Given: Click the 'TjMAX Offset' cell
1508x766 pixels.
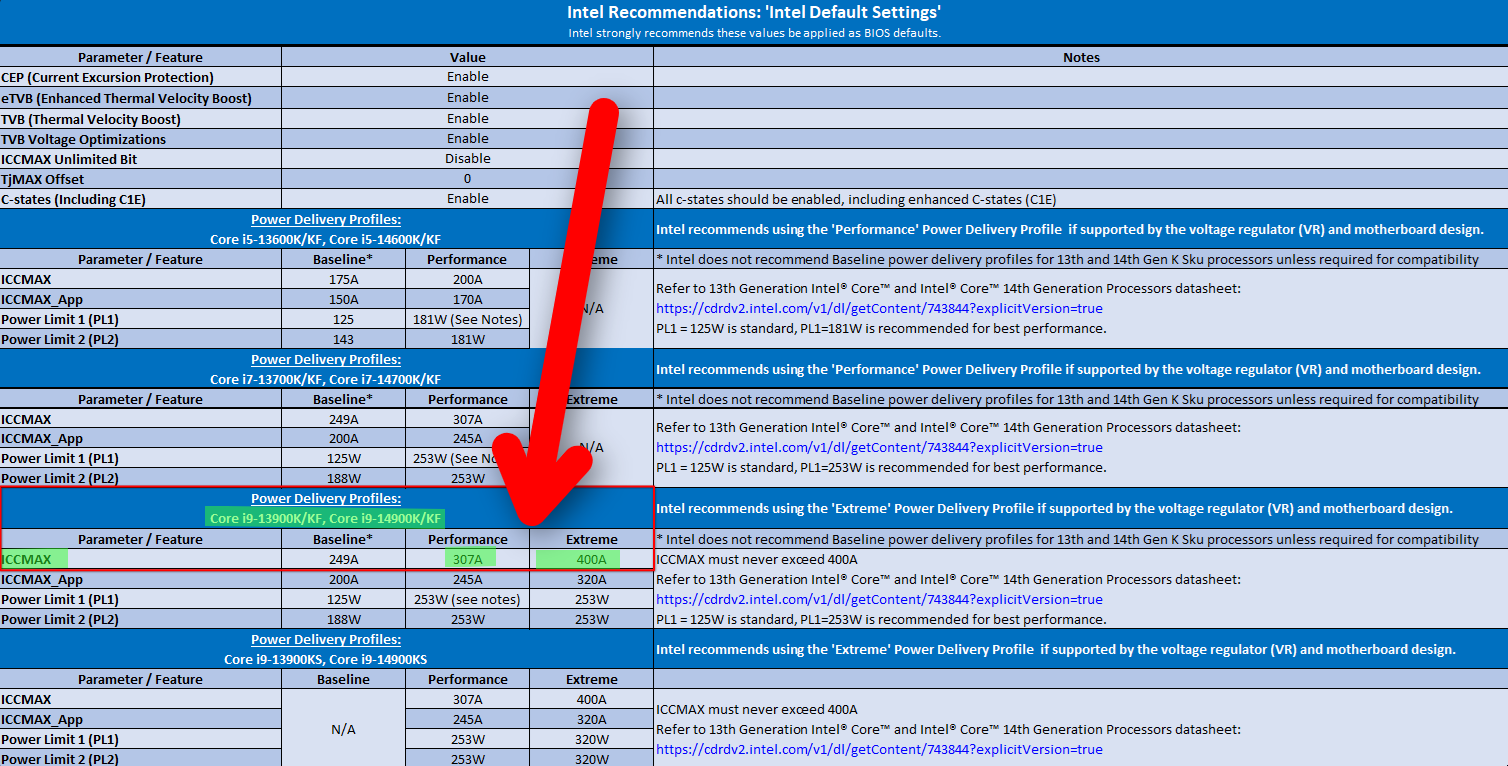Looking at the screenshot, I should coord(140,179).
